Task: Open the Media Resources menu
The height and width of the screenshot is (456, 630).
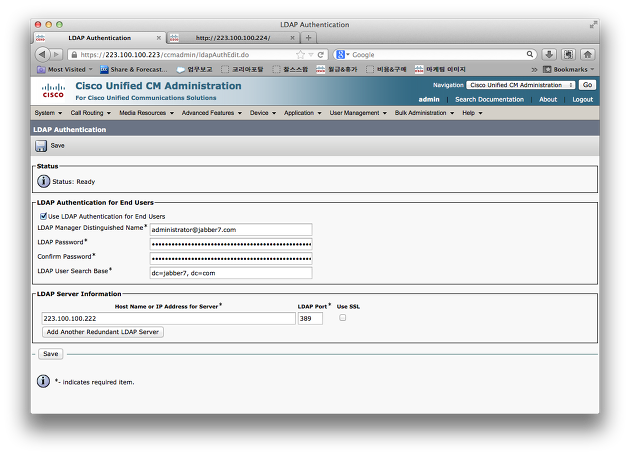Action: (x=146, y=113)
